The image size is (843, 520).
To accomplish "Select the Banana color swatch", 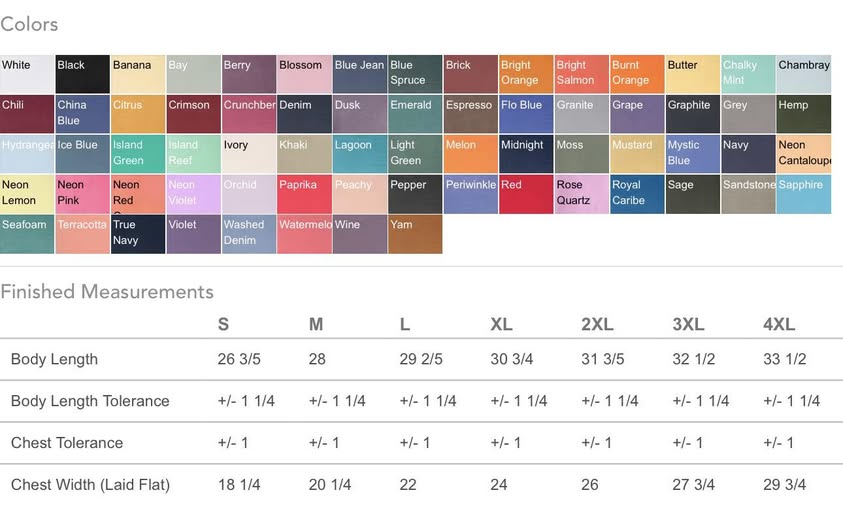I will point(138,74).
